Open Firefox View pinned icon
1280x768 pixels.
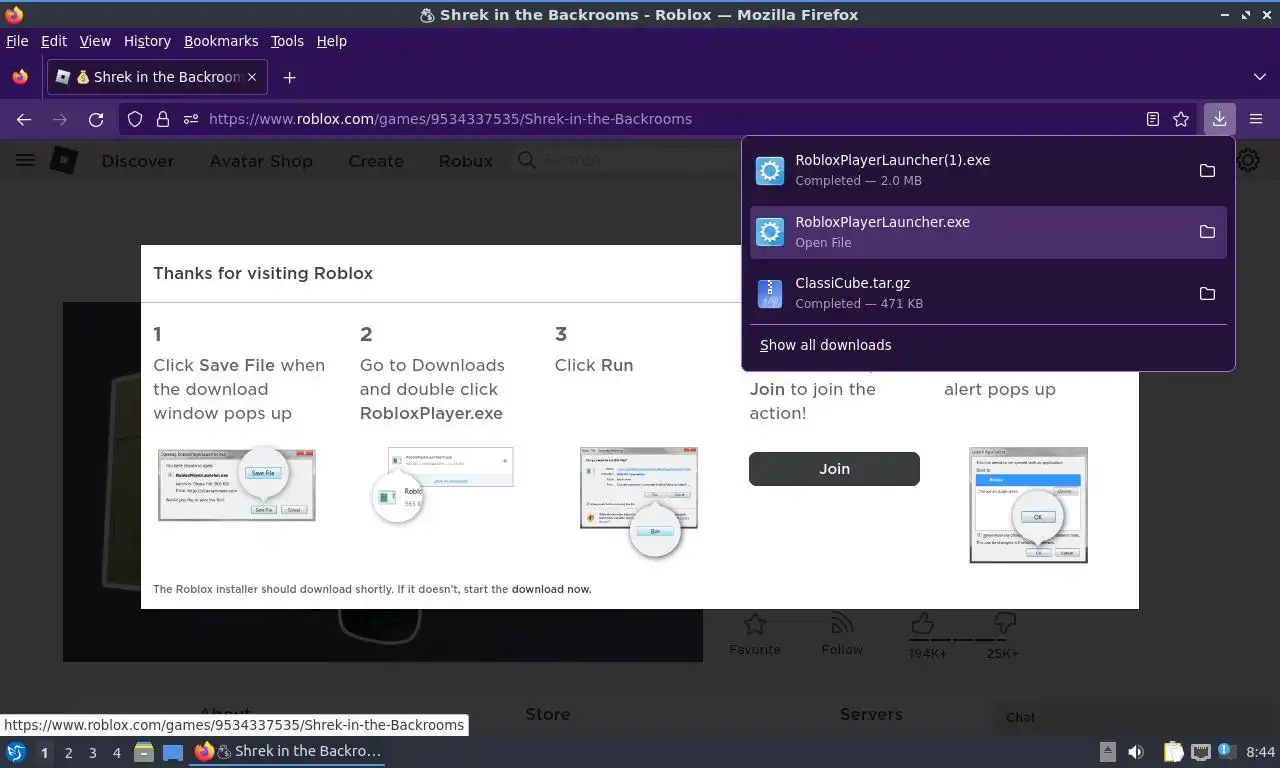pos(20,77)
